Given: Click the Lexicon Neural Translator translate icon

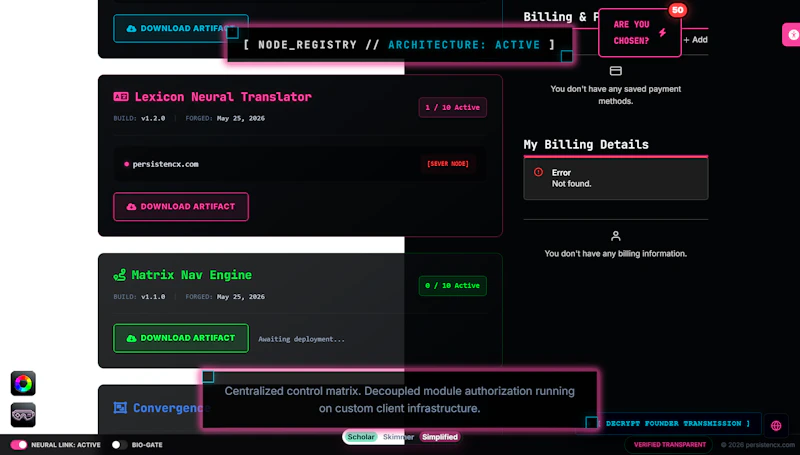Looking at the screenshot, I should click(121, 96).
